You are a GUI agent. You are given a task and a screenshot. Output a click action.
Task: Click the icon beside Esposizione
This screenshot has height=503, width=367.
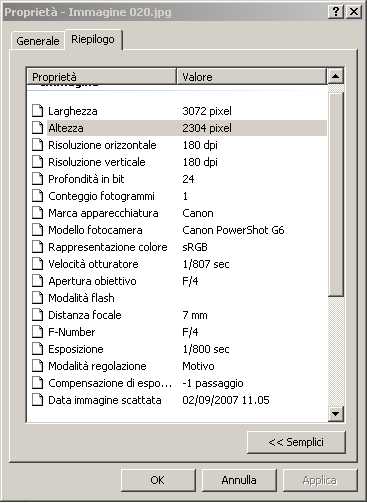coord(38,349)
